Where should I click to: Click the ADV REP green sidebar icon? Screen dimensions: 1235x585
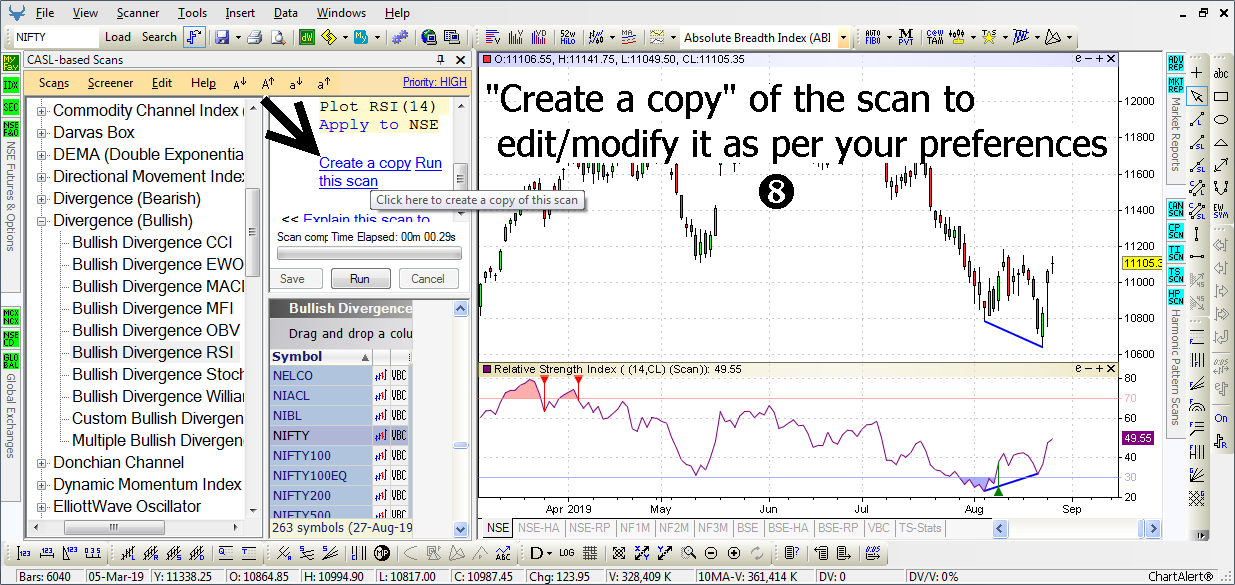click(1175, 65)
